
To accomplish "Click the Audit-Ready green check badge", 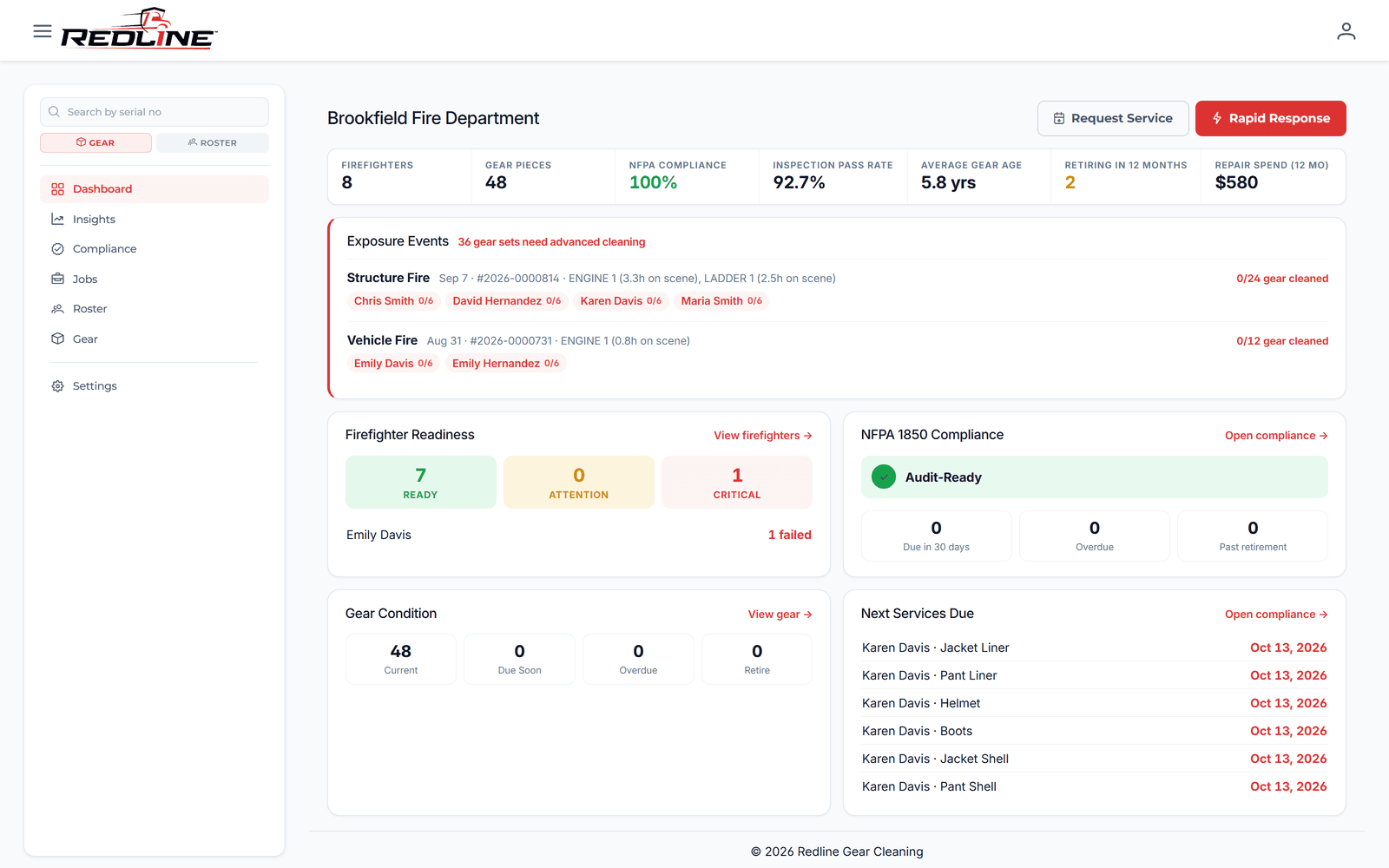I will [x=884, y=477].
